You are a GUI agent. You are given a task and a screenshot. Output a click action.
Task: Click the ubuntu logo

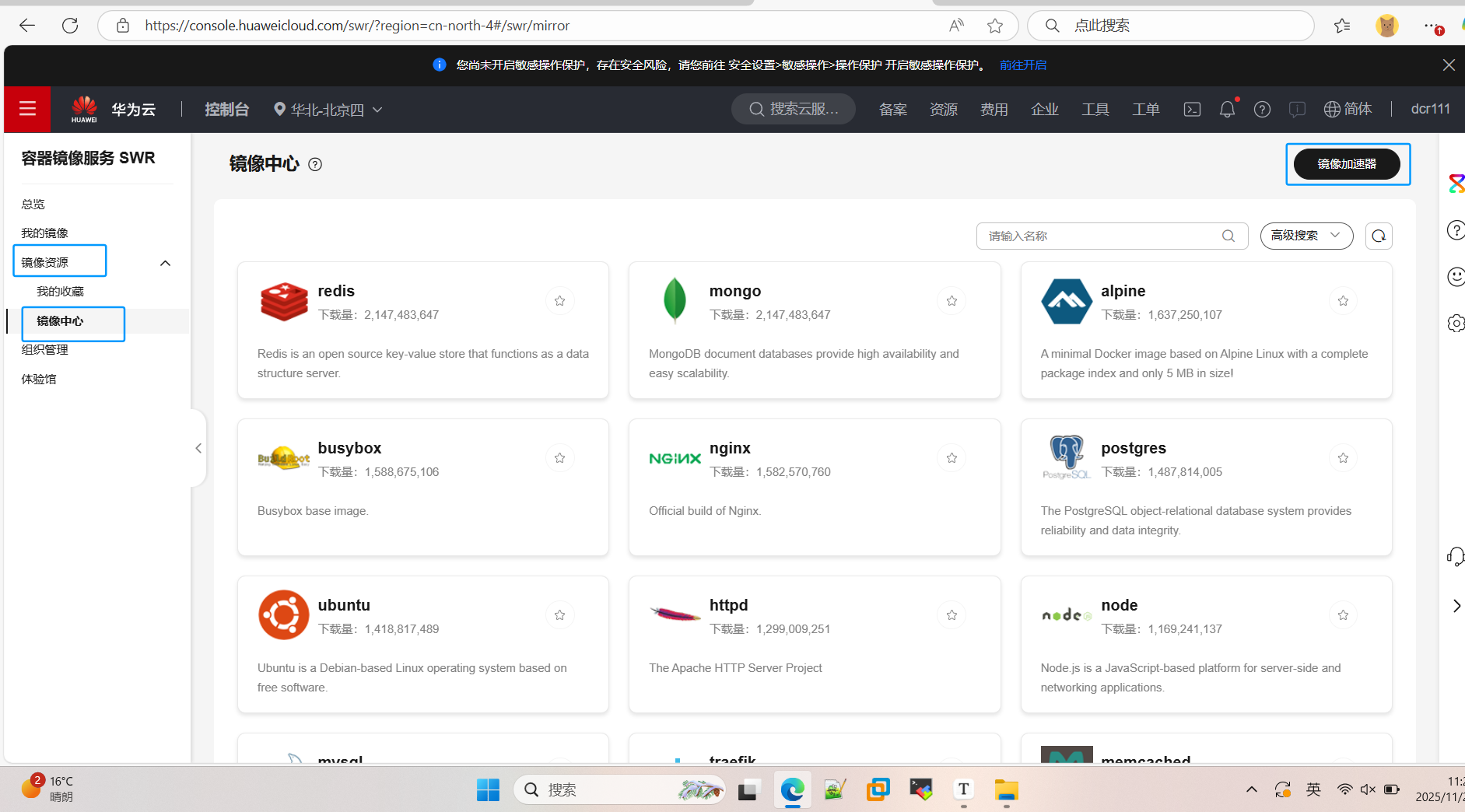click(284, 614)
